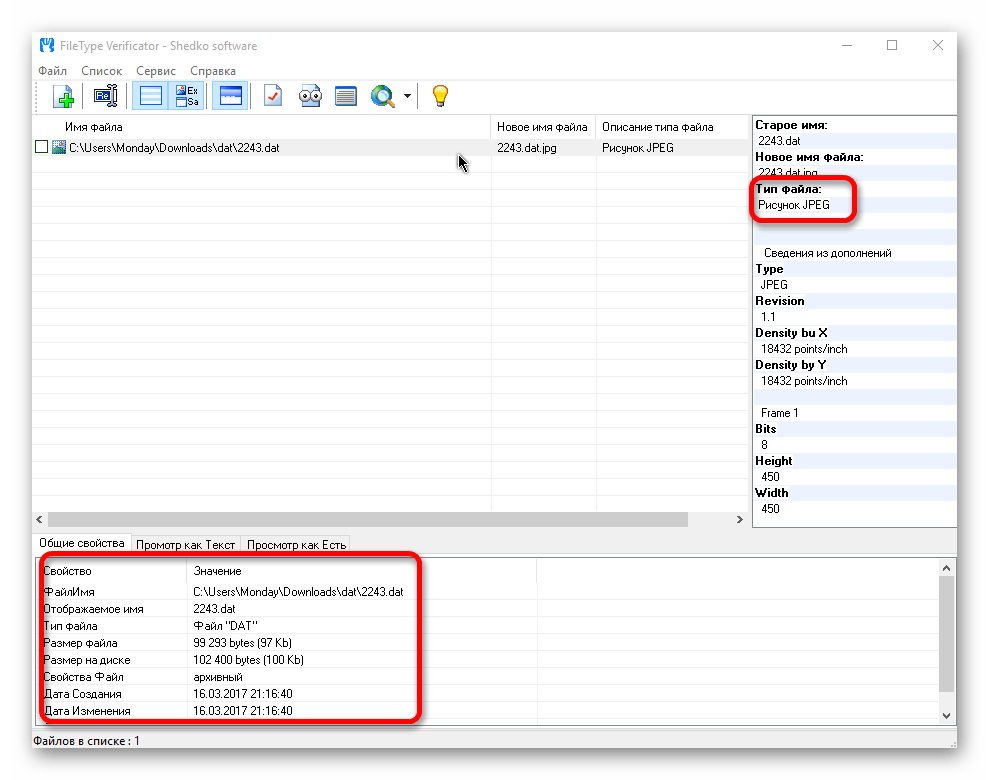This screenshot has width=989, height=780.
Task: Click the rename files toolbar icon
Action: (x=106, y=96)
